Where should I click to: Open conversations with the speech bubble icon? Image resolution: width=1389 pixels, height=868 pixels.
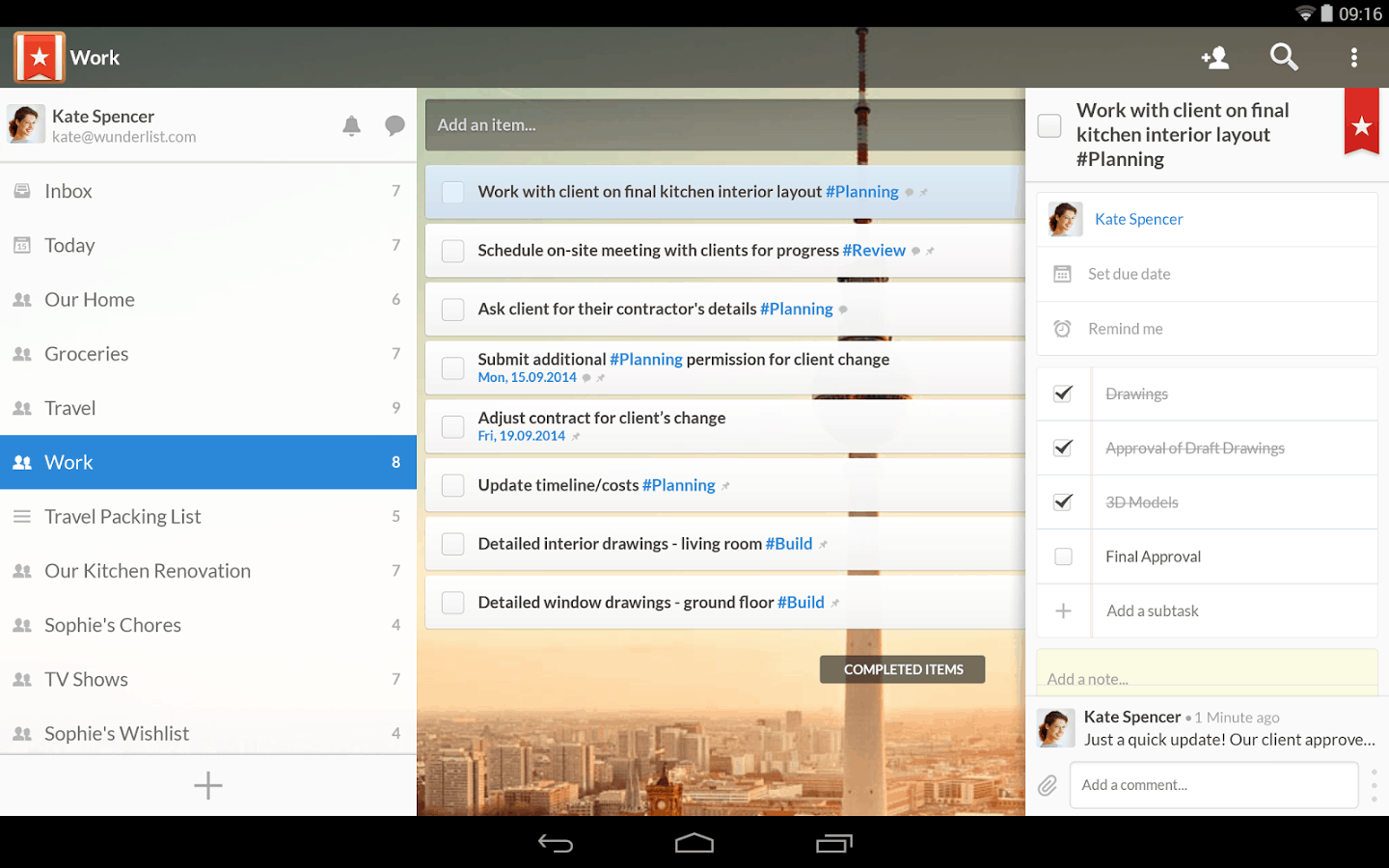pos(395,125)
